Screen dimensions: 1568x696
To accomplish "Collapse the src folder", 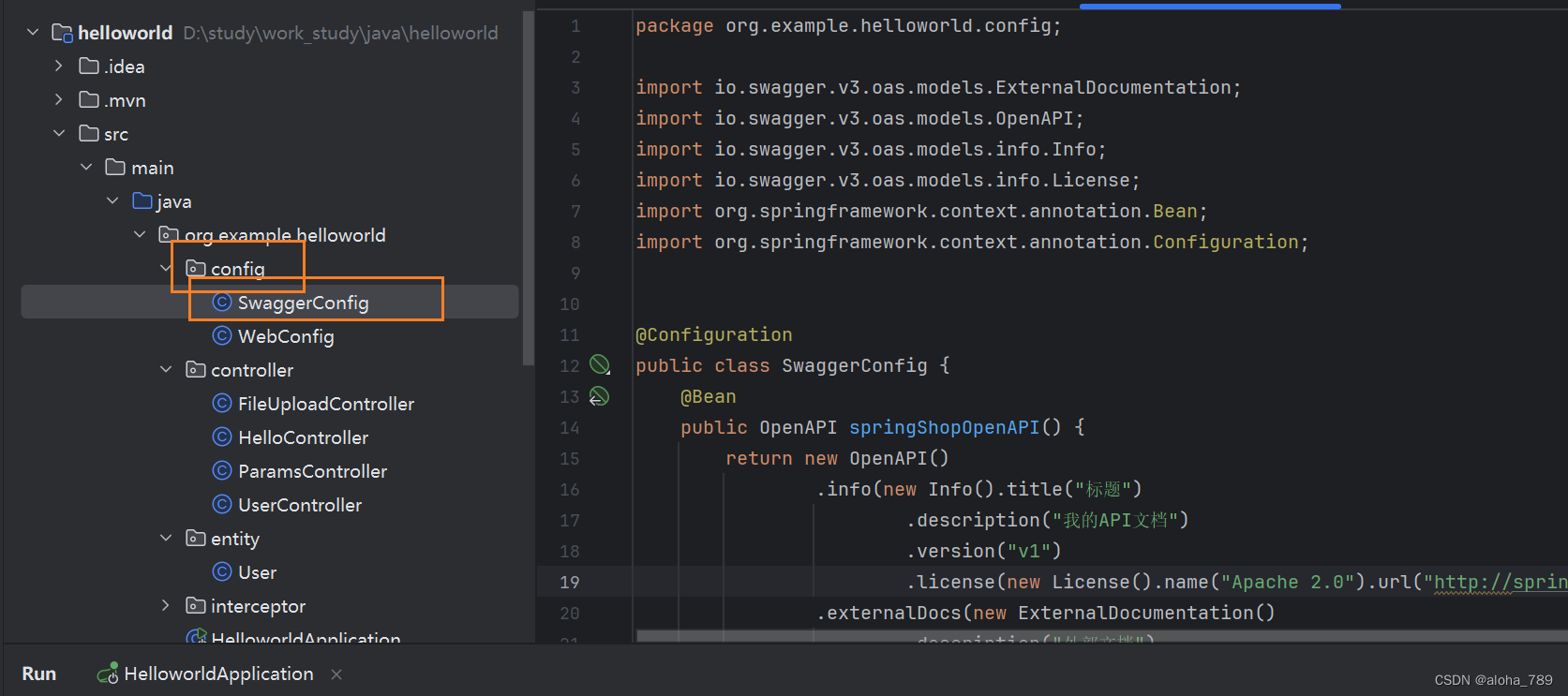I will [x=59, y=134].
